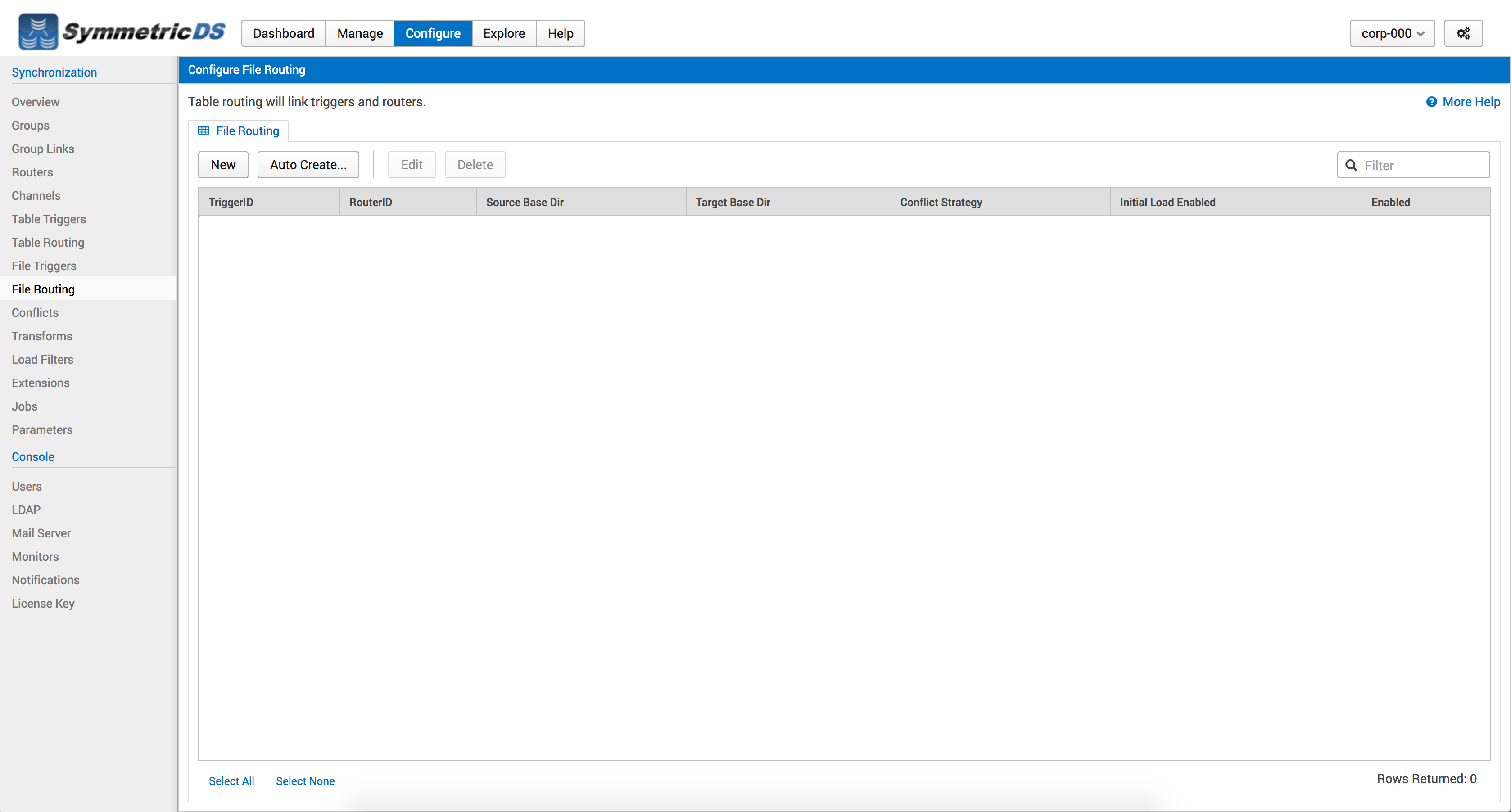Open the corp-000 node dropdown
Screen dimensions: 1511x812
1392,33
